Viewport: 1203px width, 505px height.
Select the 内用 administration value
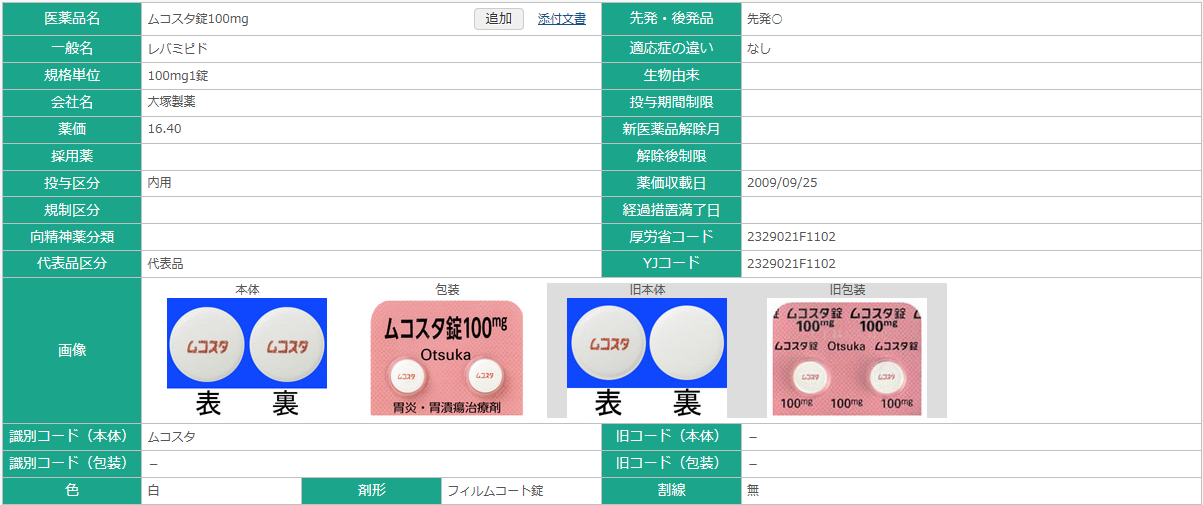tap(160, 183)
